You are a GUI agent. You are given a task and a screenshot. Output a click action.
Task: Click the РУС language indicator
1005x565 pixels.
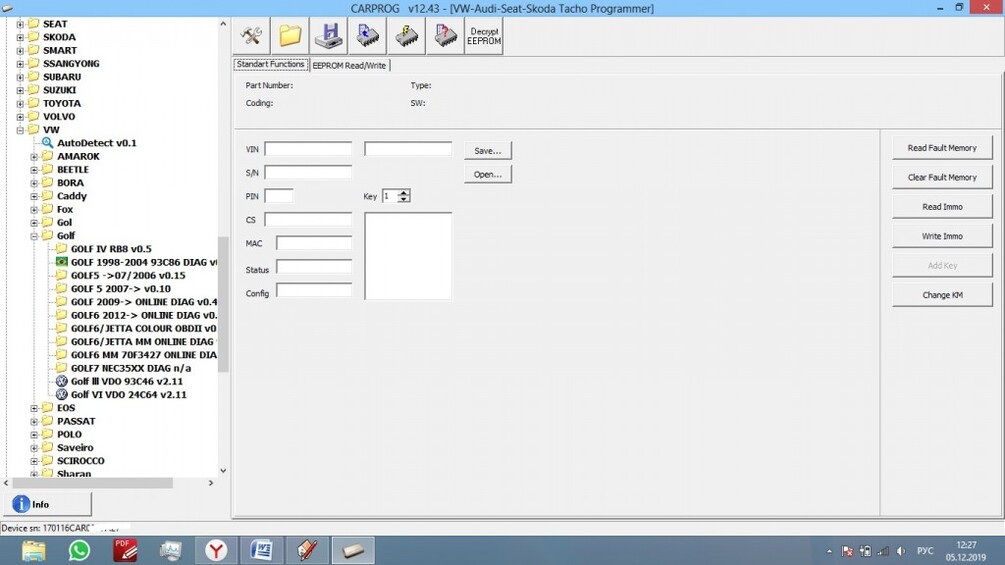pos(925,551)
